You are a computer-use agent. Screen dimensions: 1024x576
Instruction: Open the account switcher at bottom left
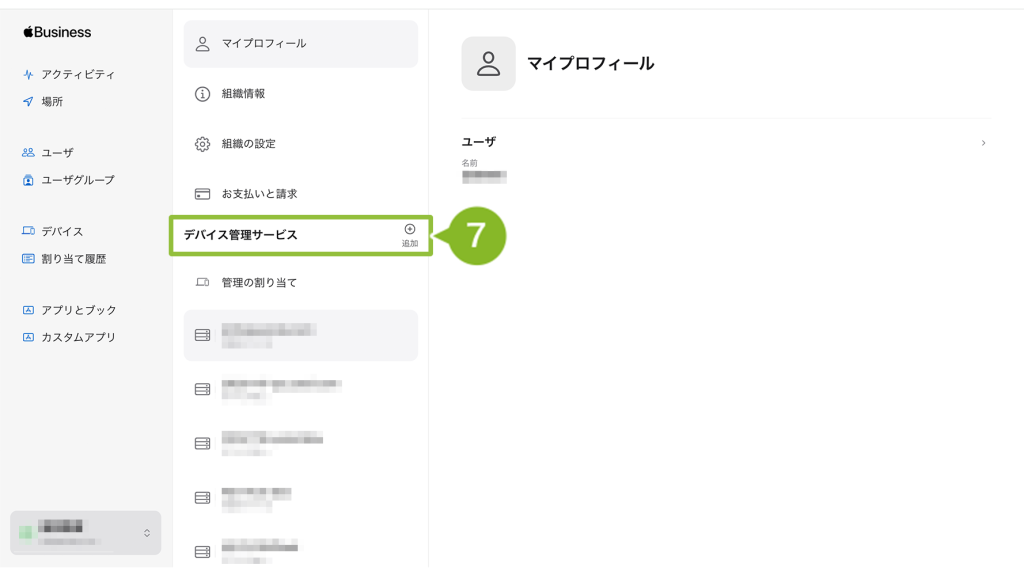86,533
